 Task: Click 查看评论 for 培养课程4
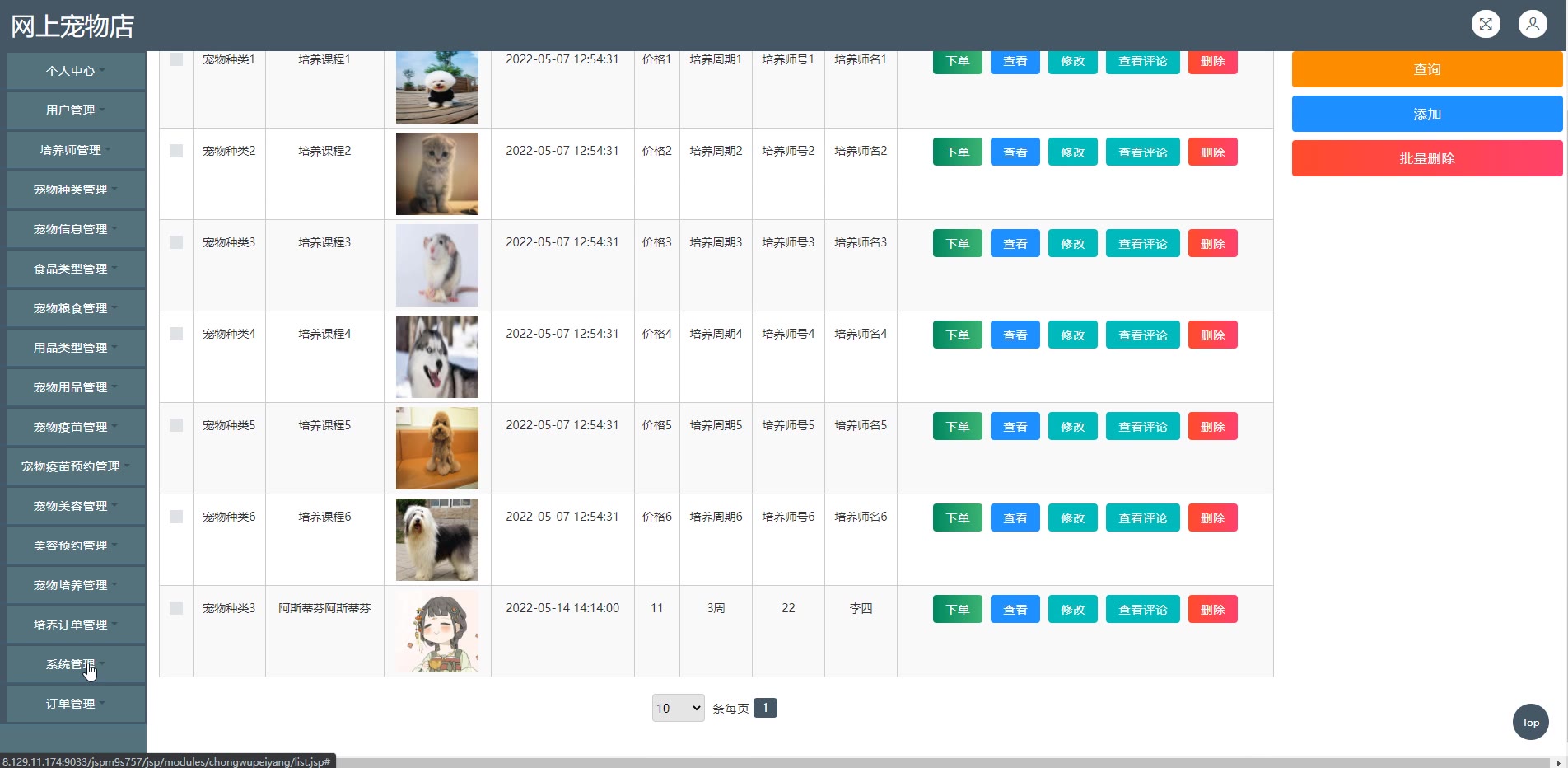pyautogui.click(x=1143, y=335)
